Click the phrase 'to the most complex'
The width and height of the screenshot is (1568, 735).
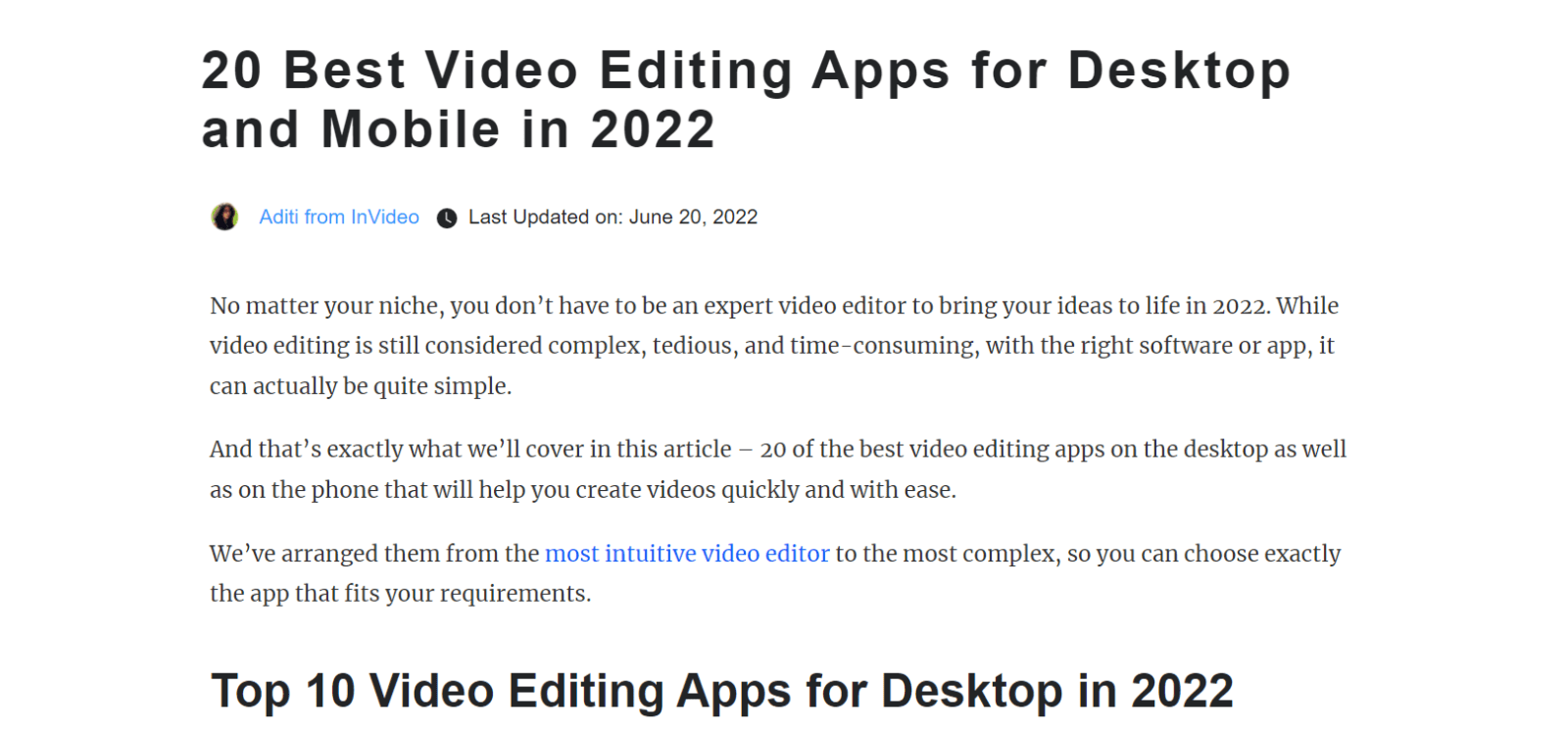coord(947,554)
